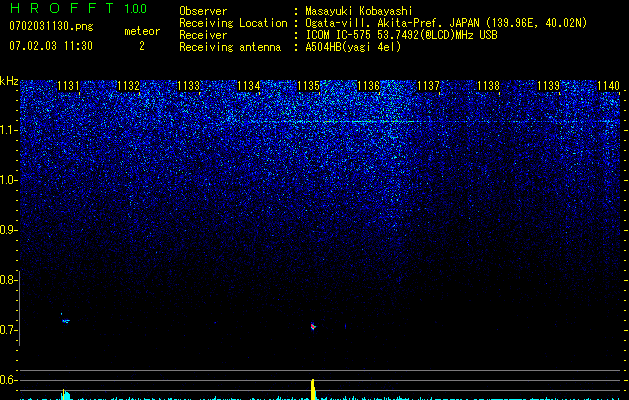Click the meteor count label
The image size is (629, 400).
point(142,31)
